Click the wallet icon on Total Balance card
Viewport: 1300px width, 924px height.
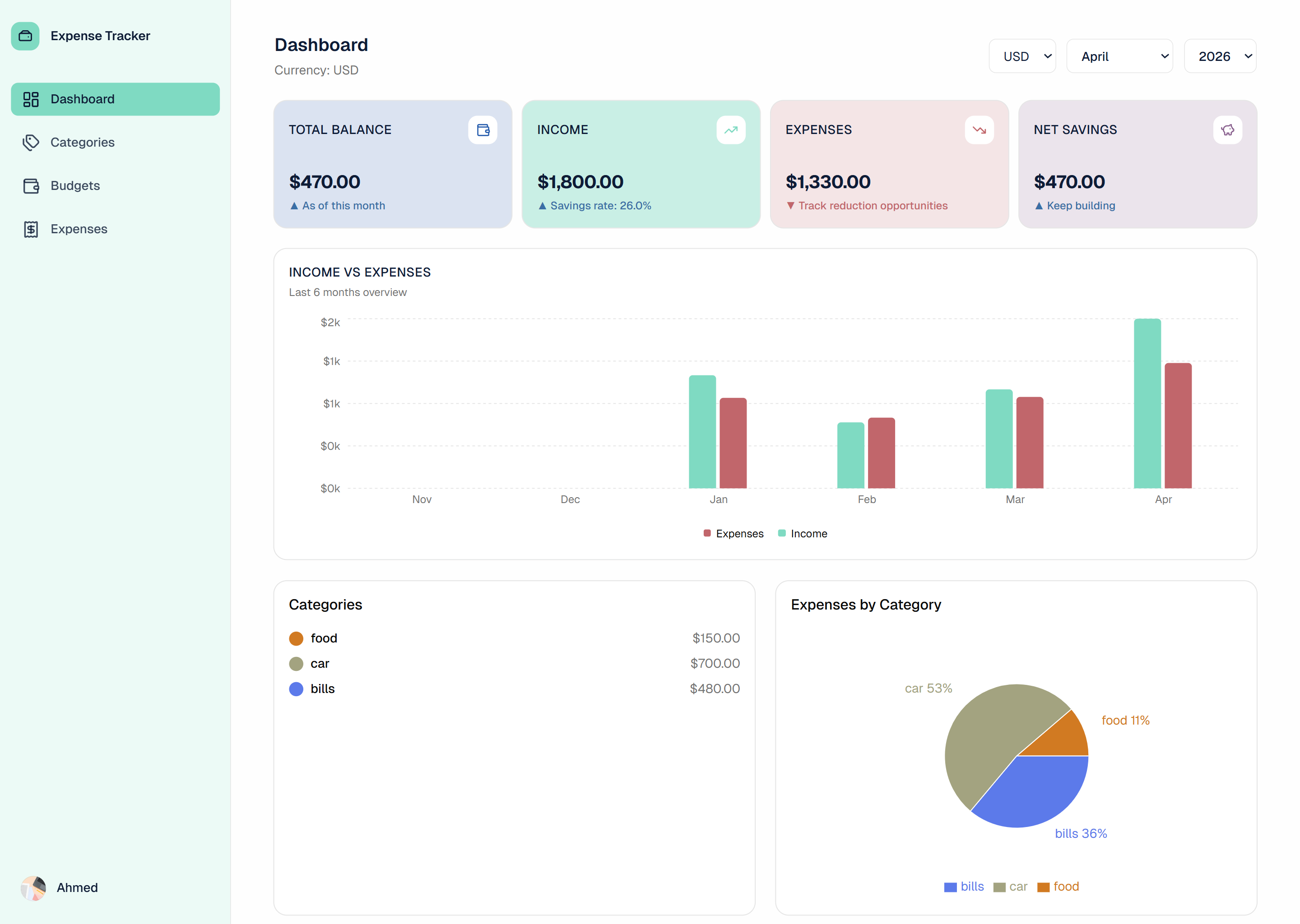[482, 130]
